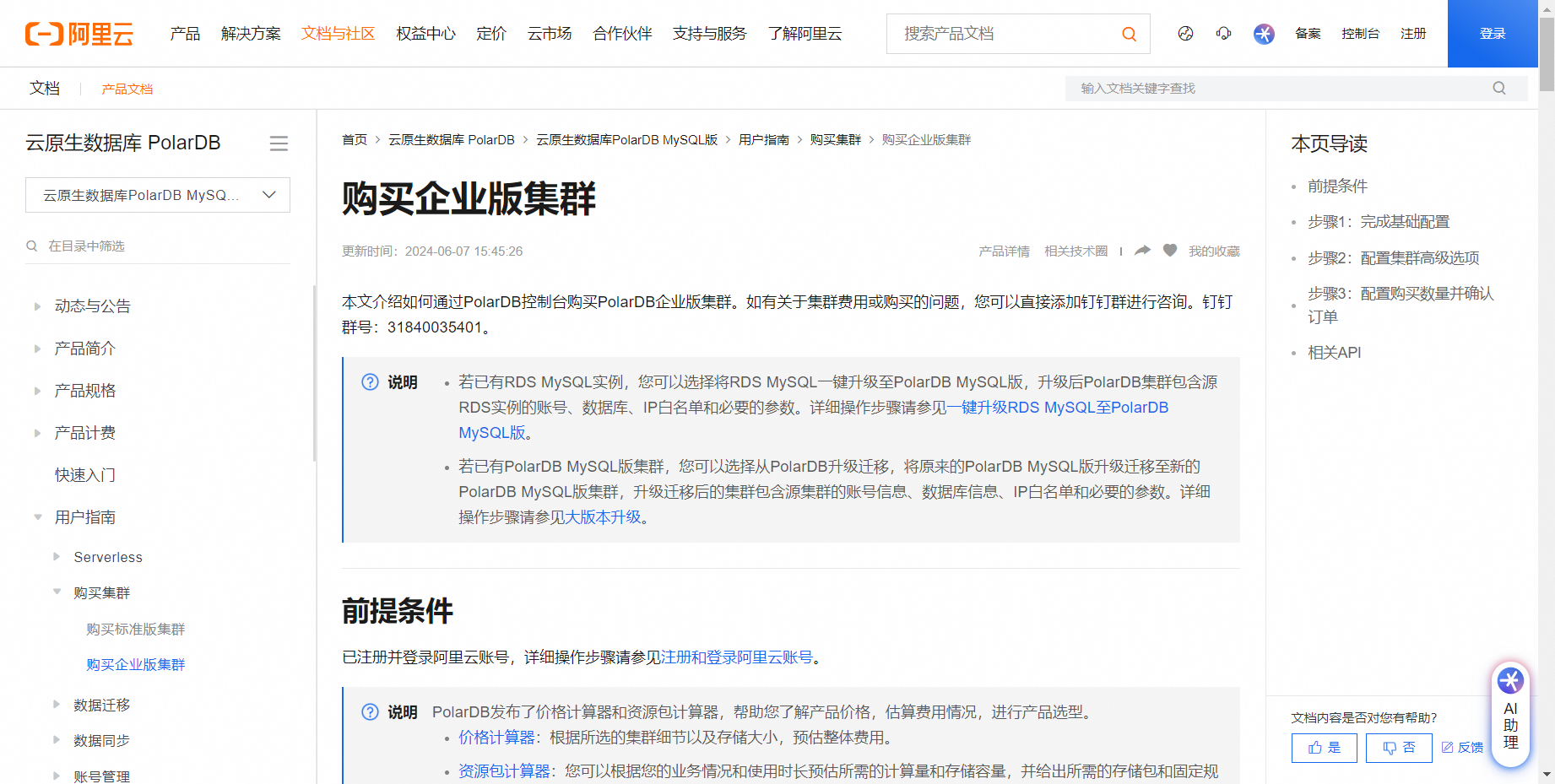Open the 云市场 top menu

[550, 34]
